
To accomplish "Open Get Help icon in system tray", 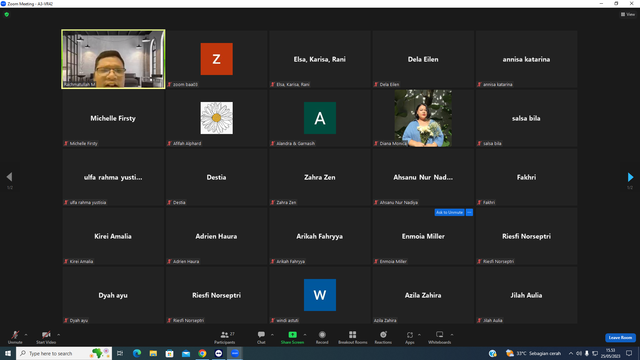I will pos(493,353).
